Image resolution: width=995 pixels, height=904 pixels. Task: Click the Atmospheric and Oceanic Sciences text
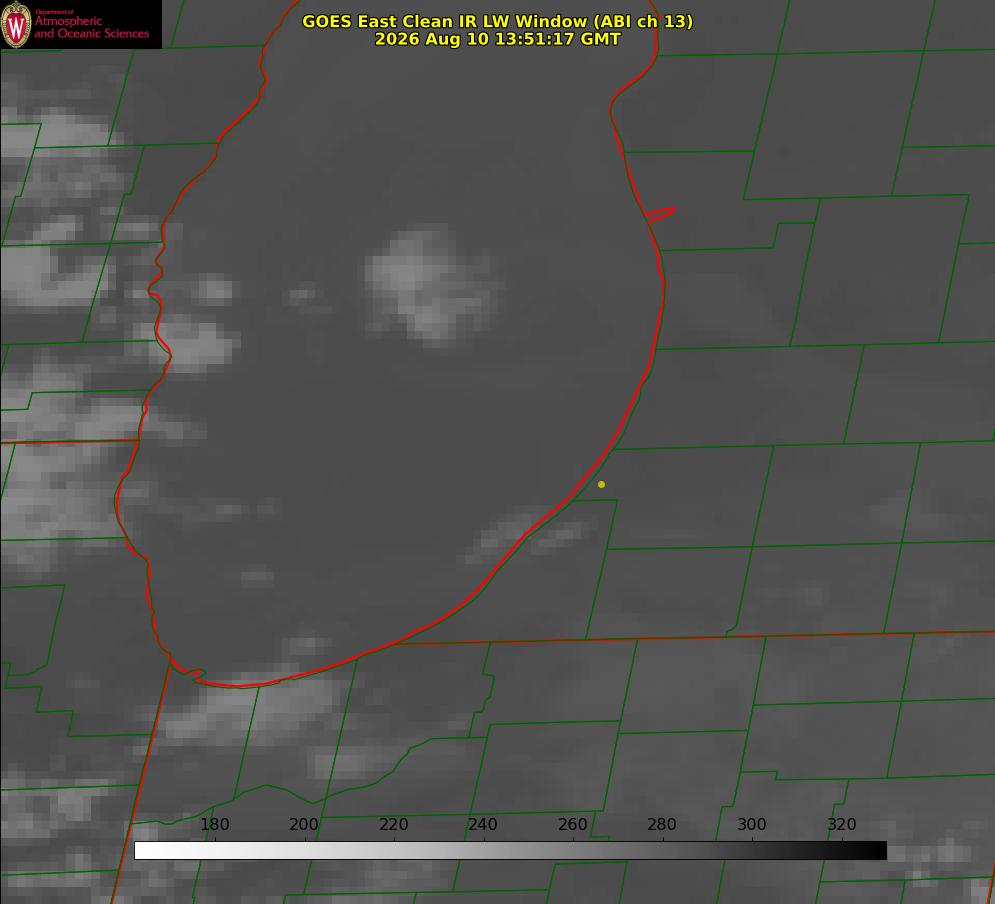coord(91,27)
